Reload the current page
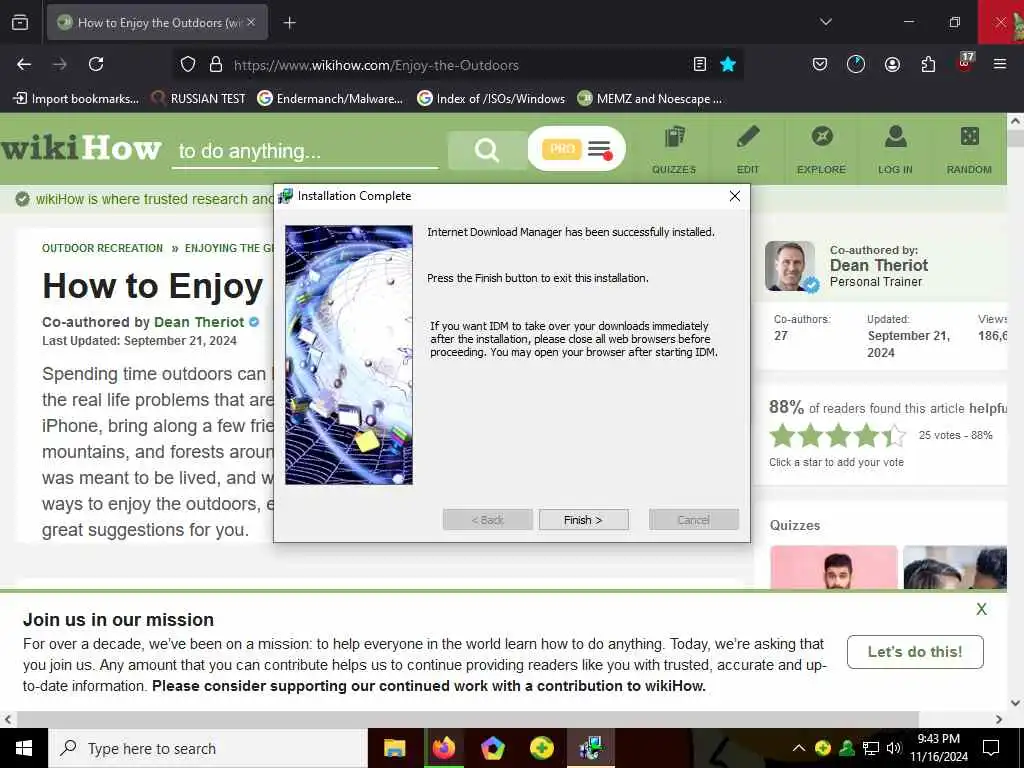The height and width of the screenshot is (768, 1024). [96, 64]
